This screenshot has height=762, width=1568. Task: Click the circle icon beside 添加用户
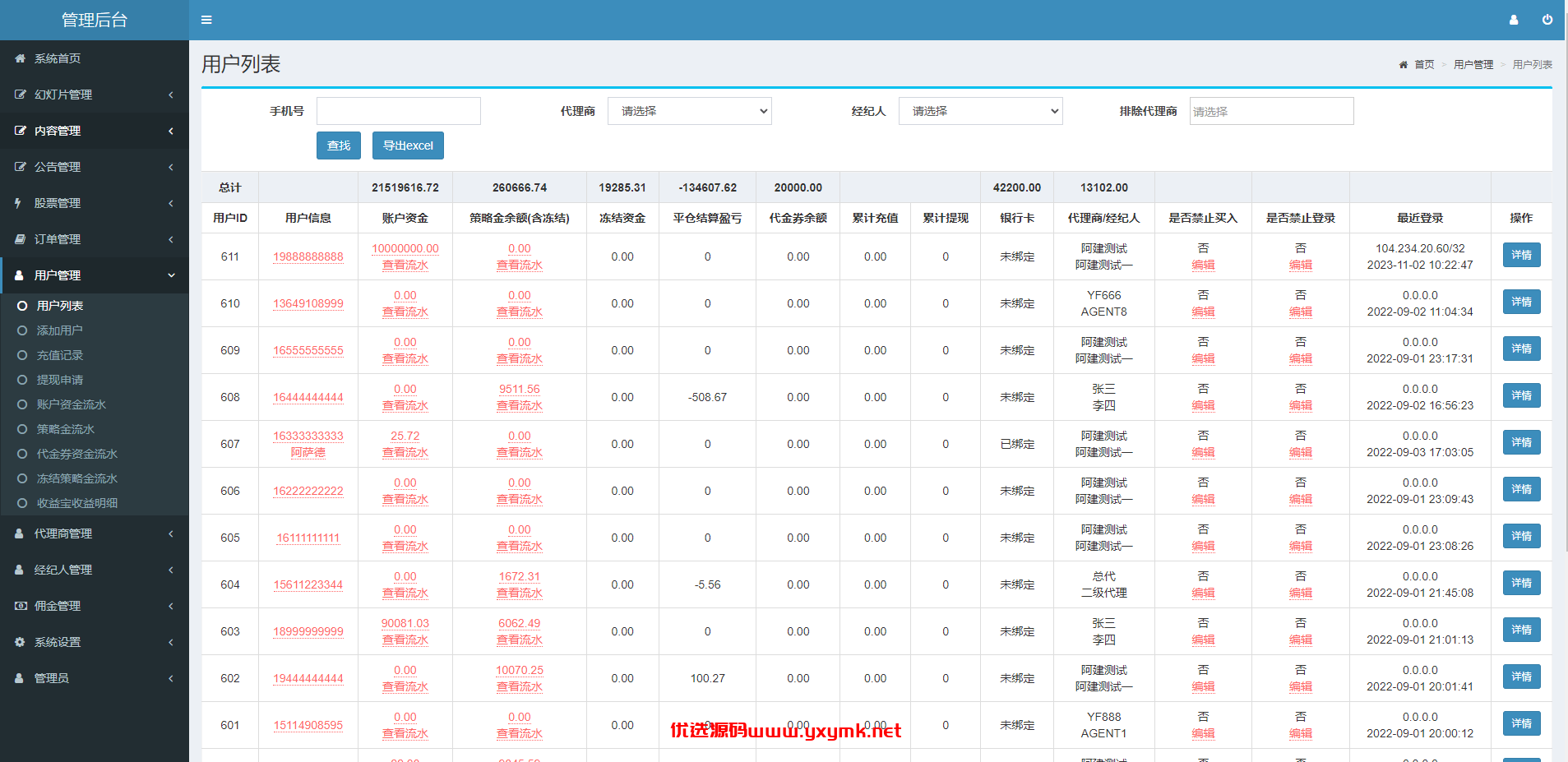22,330
